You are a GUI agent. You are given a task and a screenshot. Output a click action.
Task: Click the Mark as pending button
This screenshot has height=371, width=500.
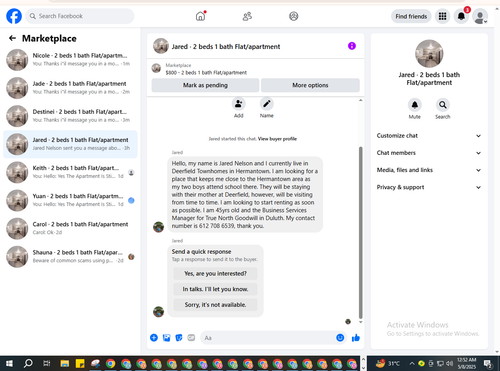pyautogui.click(x=205, y=85)
